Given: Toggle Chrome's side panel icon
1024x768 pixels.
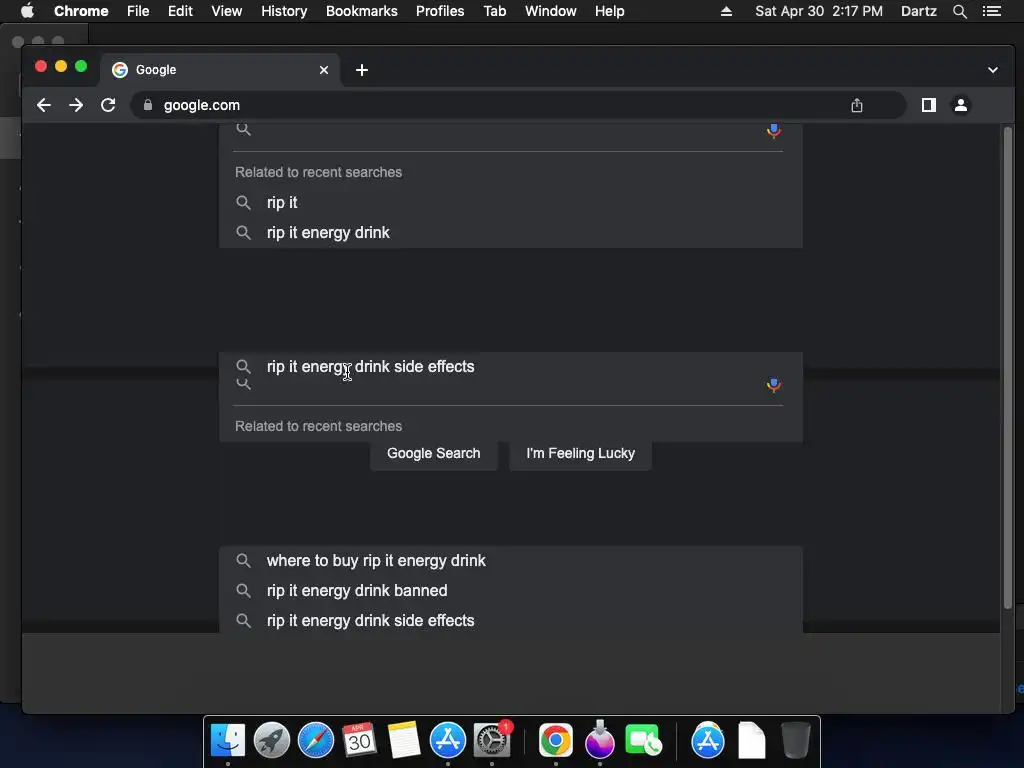Looking at the screenshot, I should click(x=929, y=105).
